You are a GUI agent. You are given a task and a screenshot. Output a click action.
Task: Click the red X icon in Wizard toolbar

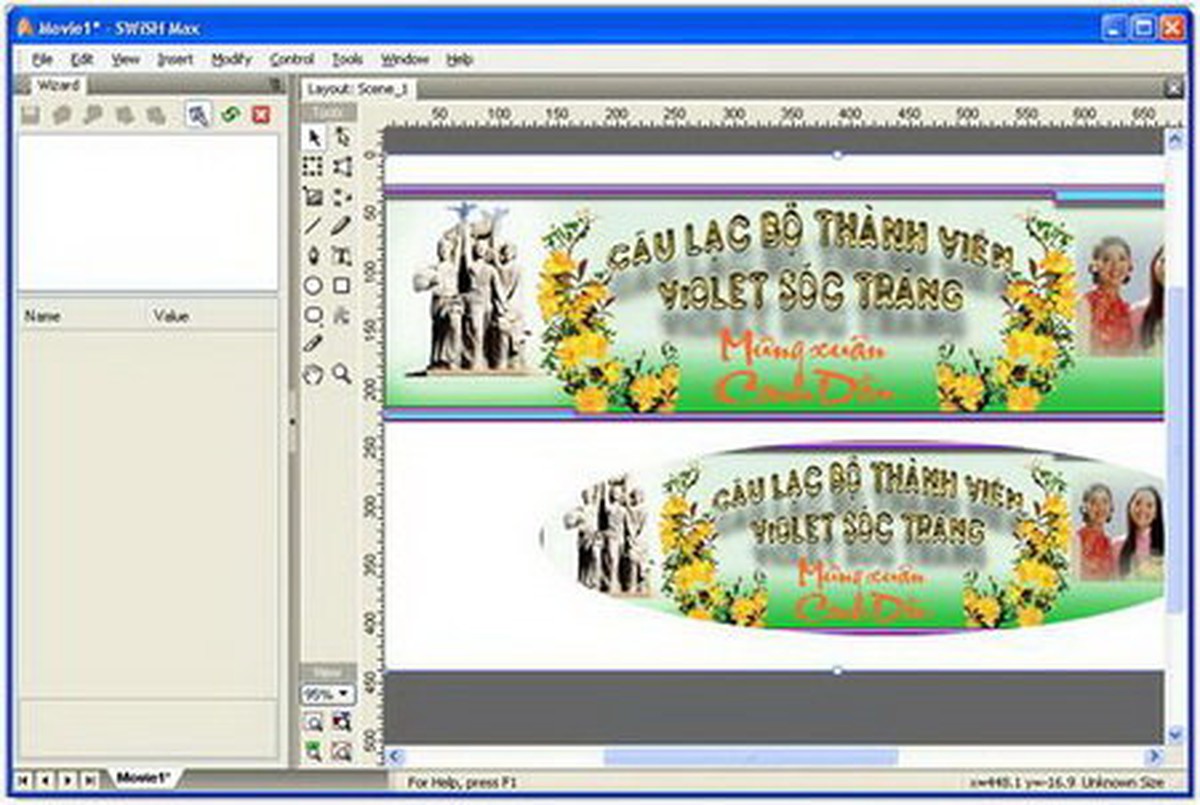click(261, 115)
